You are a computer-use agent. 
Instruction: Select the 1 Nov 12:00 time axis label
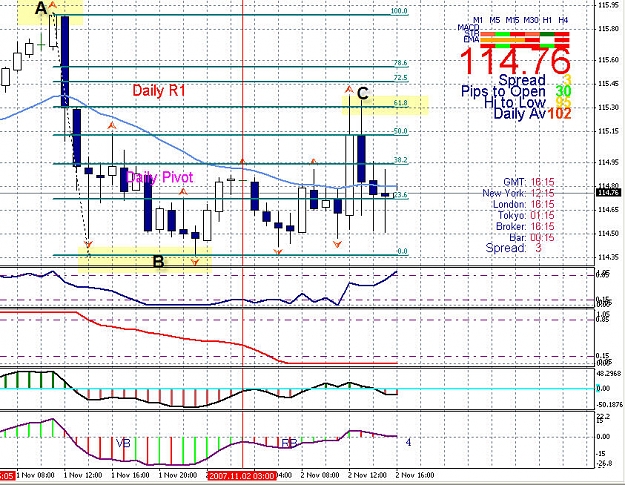[83, 475]
